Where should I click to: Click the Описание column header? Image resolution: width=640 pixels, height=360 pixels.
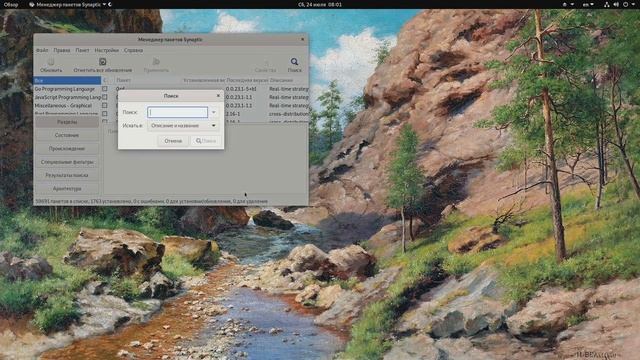[281, 80]
